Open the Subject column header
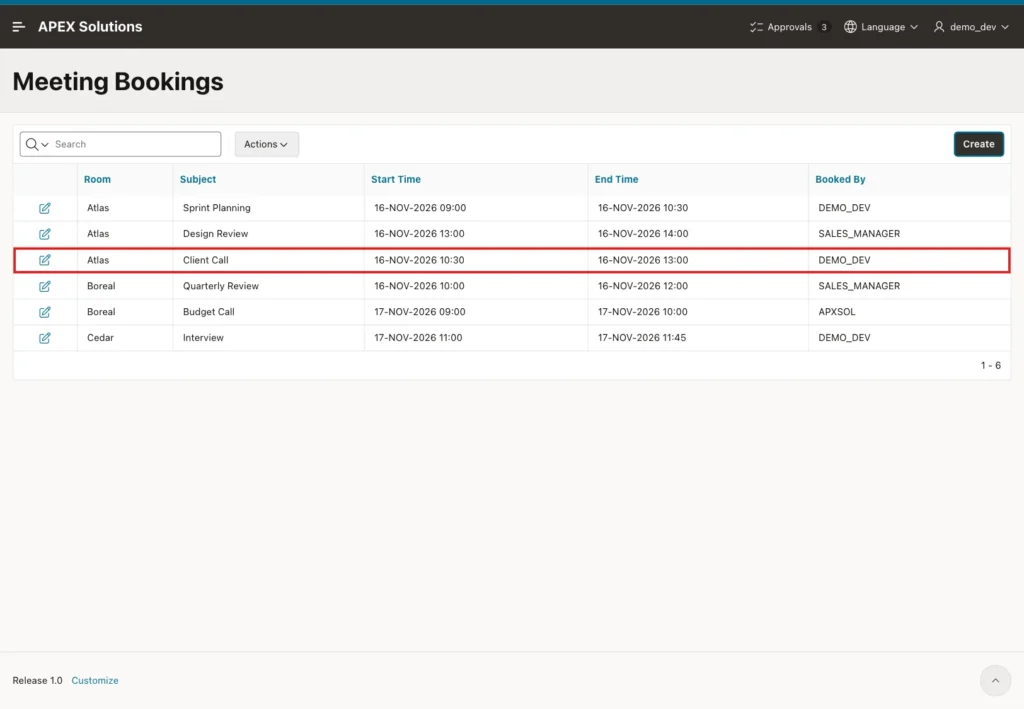Screen dimensions: 1024x709 tap(198, 180)
